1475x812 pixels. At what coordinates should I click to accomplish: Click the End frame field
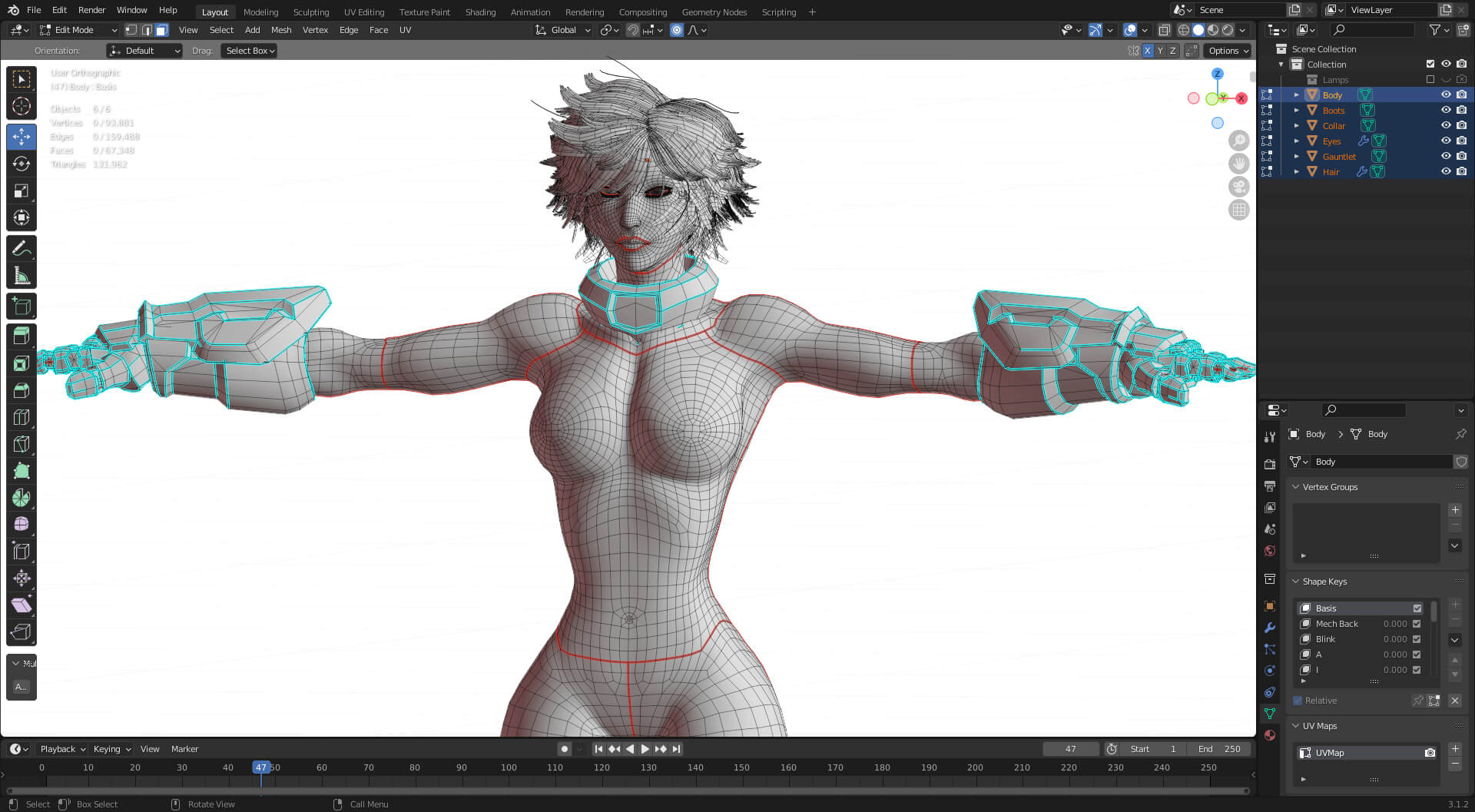[x=1219, y=749]
